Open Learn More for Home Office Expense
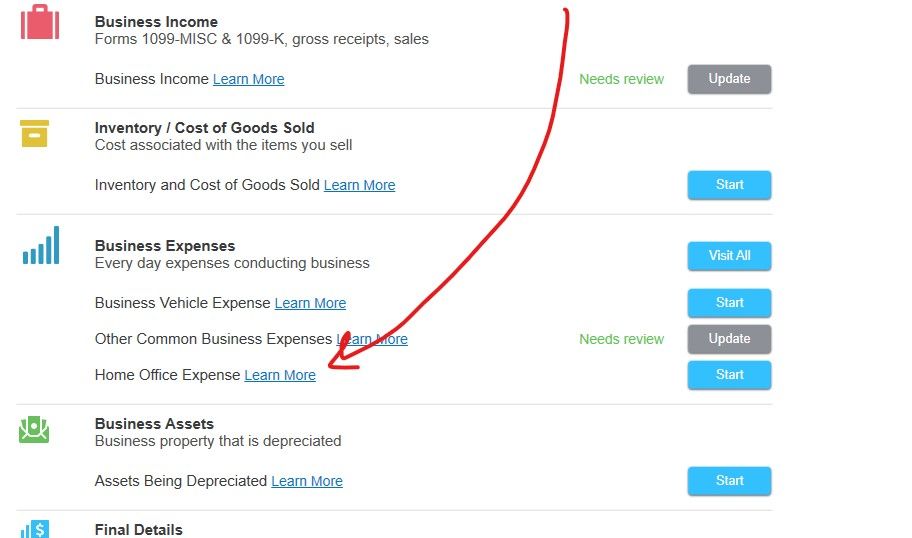912x538 pixels. [x=280, y=375]
